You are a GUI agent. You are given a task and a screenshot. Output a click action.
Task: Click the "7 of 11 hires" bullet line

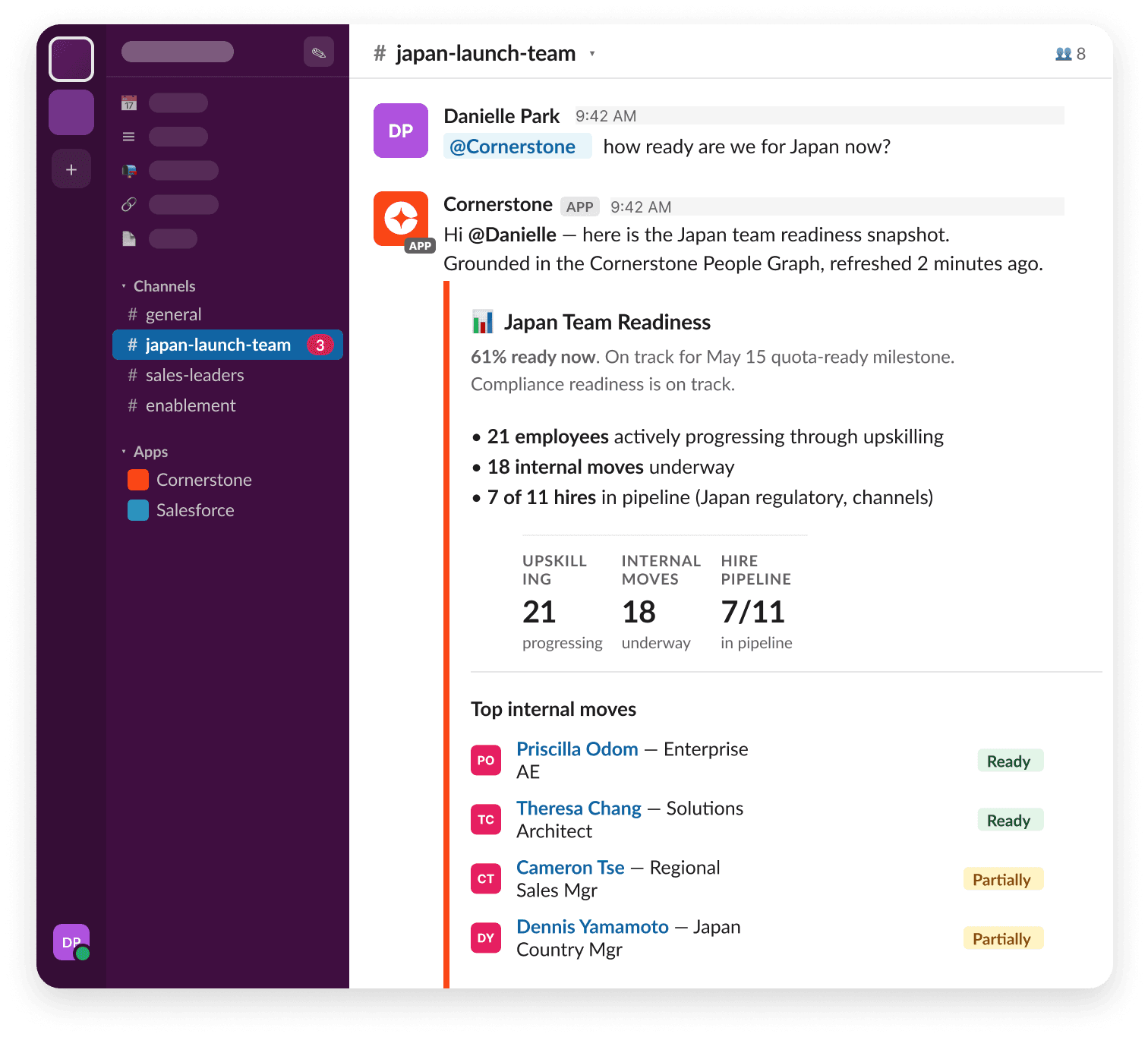point(702,497)
